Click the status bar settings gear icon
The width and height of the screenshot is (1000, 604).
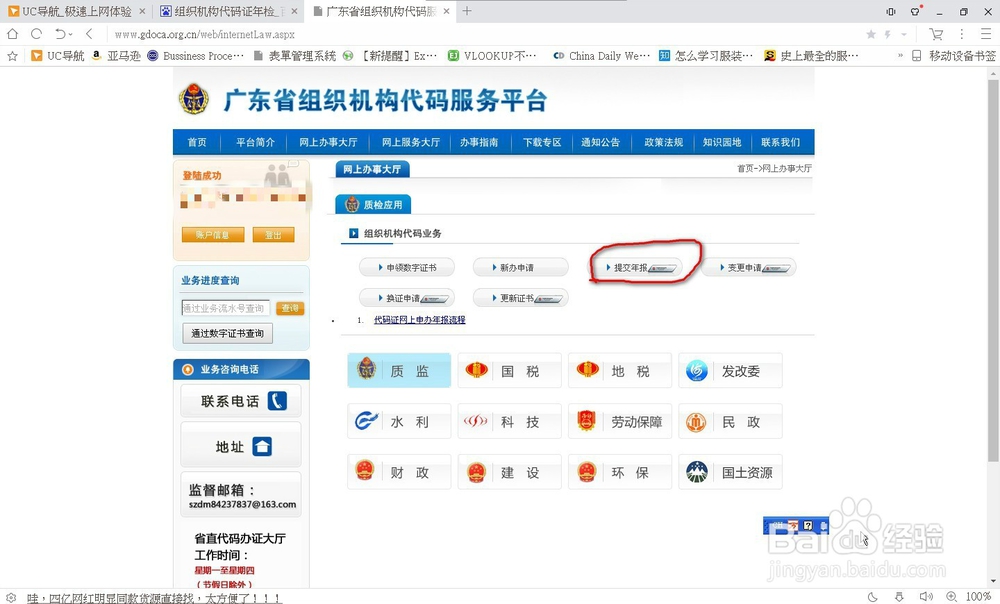point(11,597)
